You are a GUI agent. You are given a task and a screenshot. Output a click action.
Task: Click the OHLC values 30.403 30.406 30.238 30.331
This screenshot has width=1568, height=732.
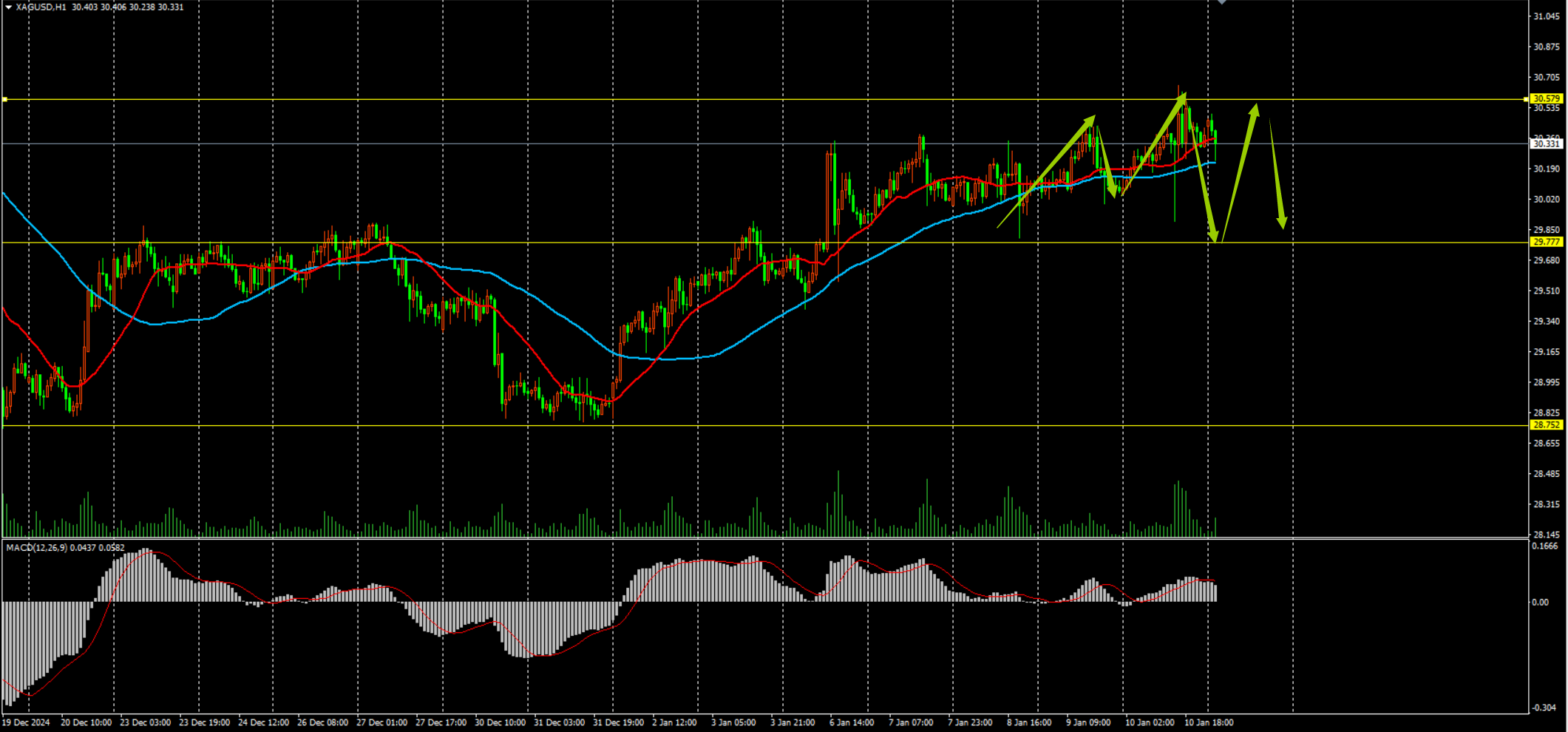coord(128,7)
